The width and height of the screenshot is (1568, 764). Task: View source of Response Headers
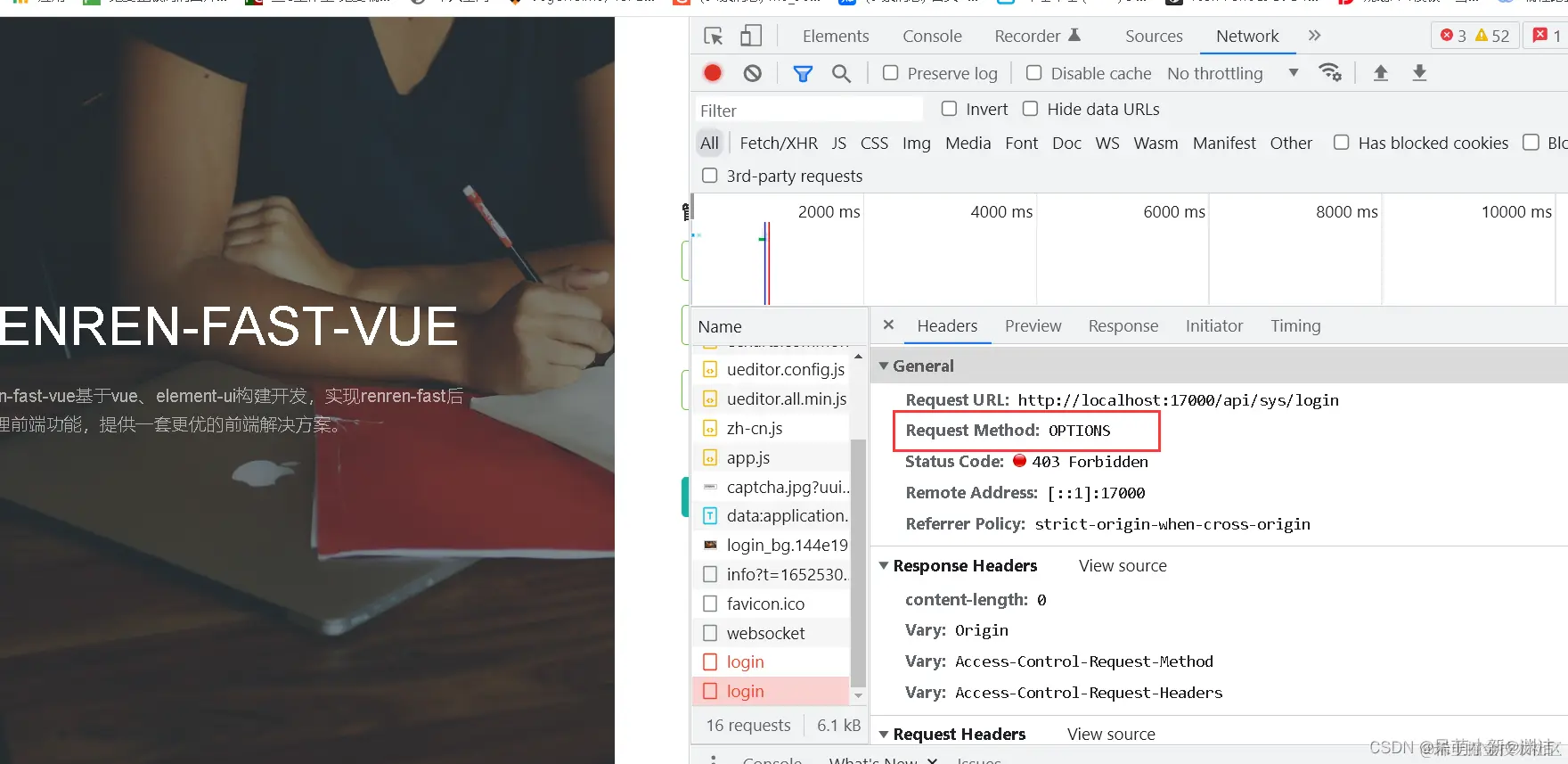(1123, 565)
